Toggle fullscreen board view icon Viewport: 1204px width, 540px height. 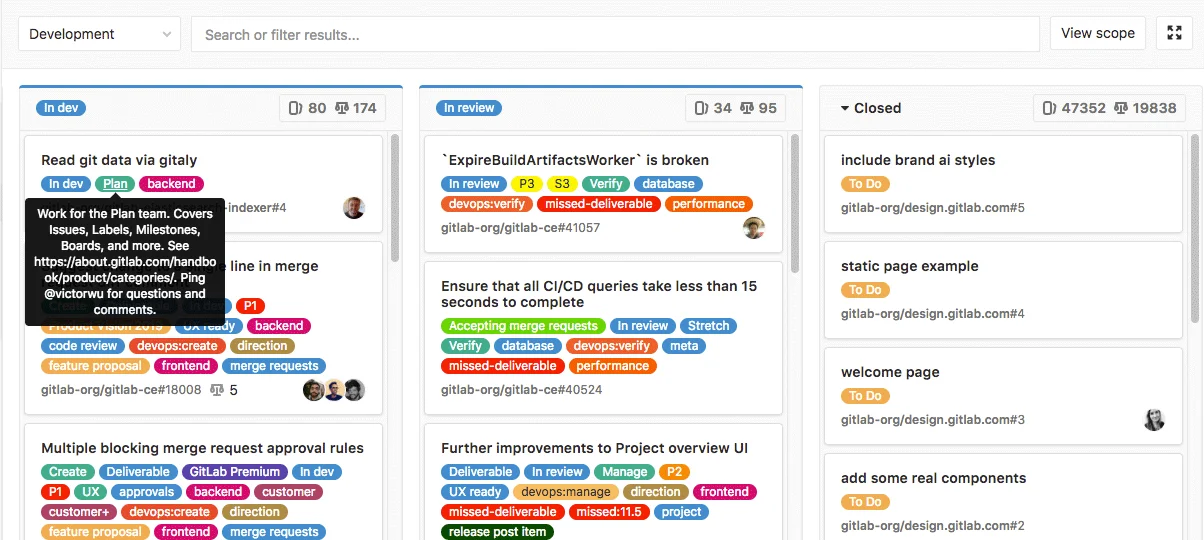(1174, 33)
